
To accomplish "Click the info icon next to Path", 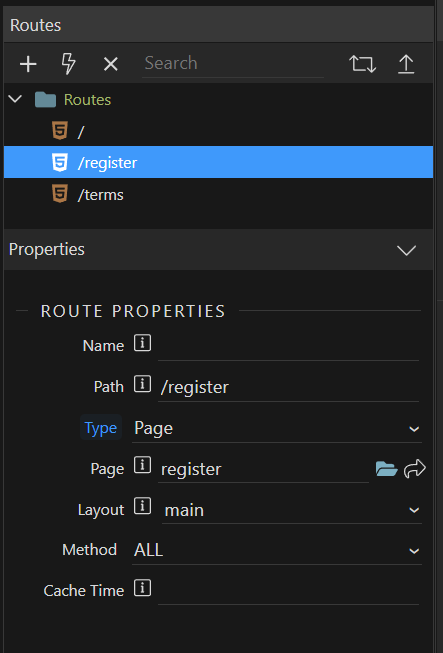I will [x=142, y=384].
